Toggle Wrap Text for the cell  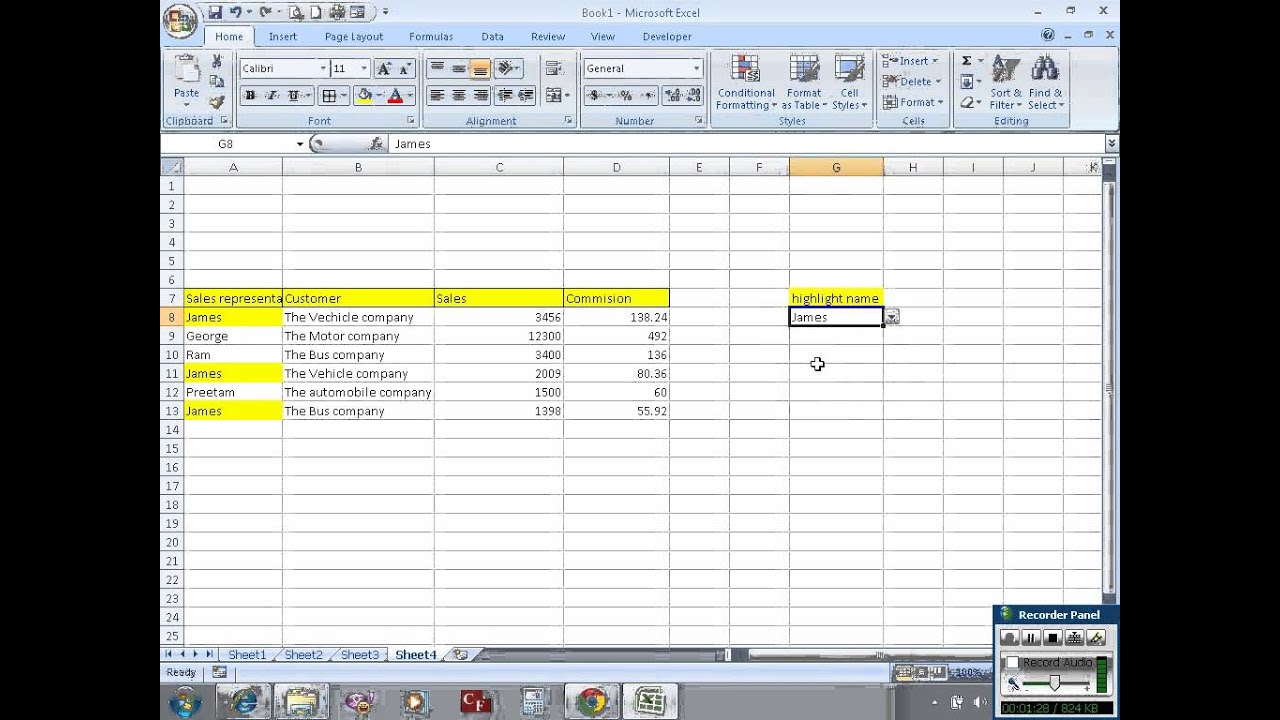pyautogui.click(x=553, y=68)
